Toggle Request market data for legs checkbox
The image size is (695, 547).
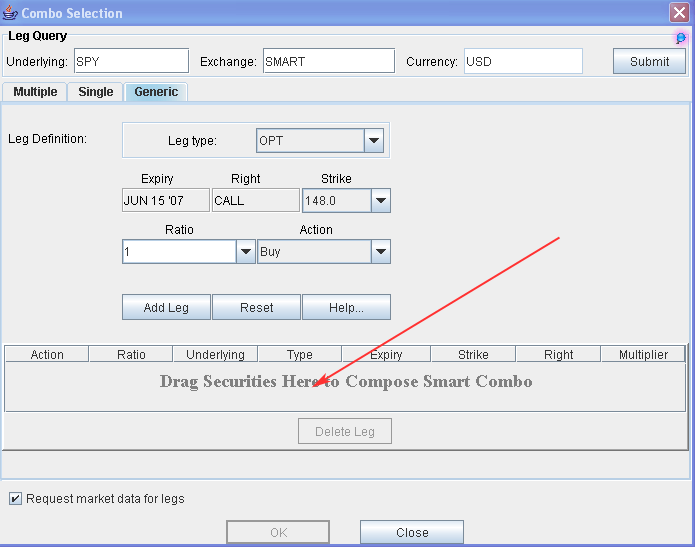(15, 498)
